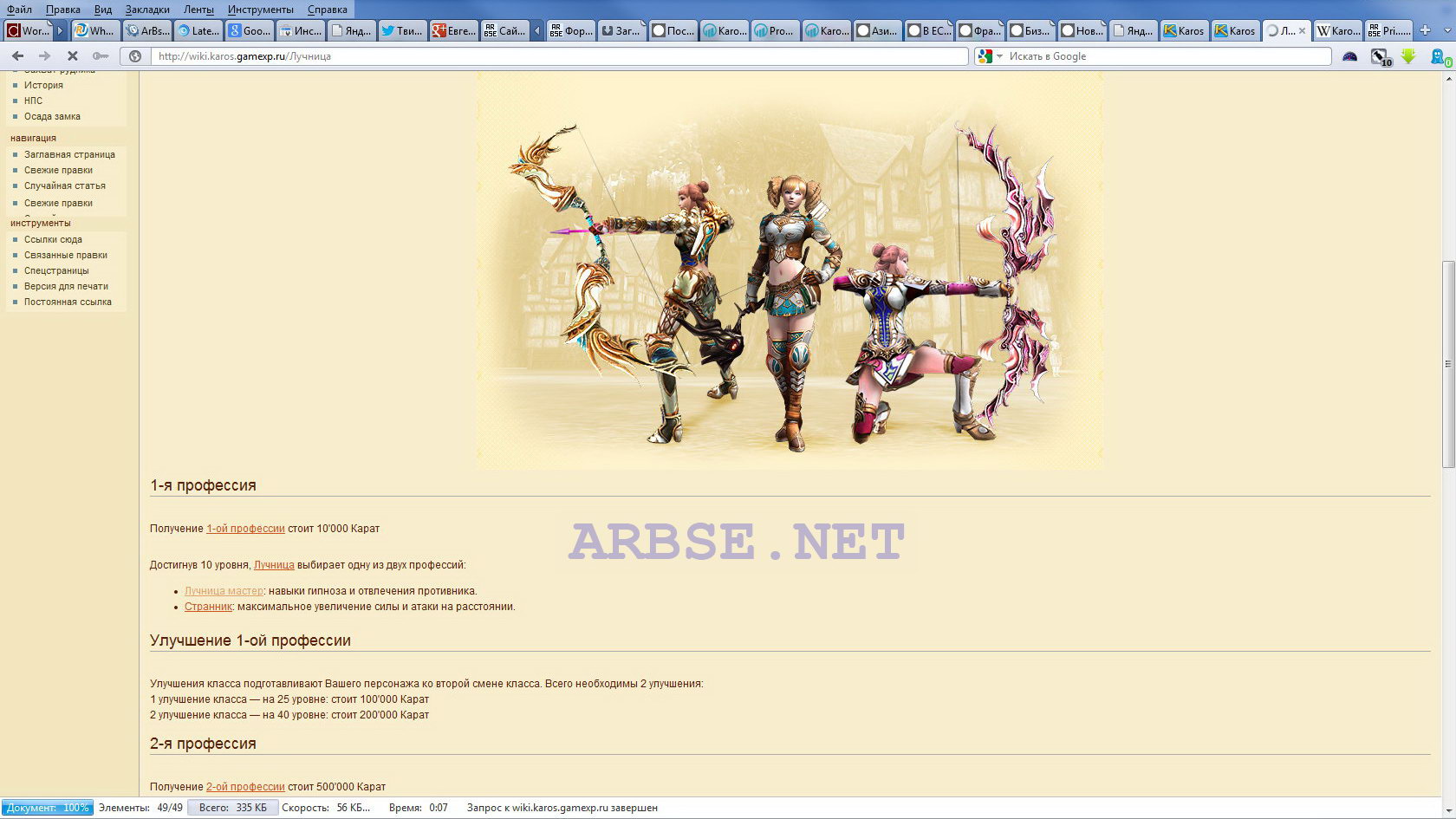
Task: Click the password key (wand) icon
Action: coord(101,55)
